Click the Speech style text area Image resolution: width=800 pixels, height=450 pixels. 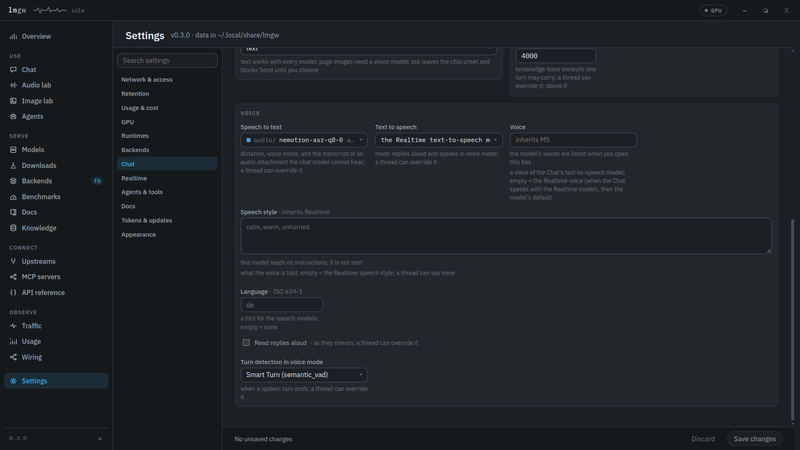tap(506, 236)
